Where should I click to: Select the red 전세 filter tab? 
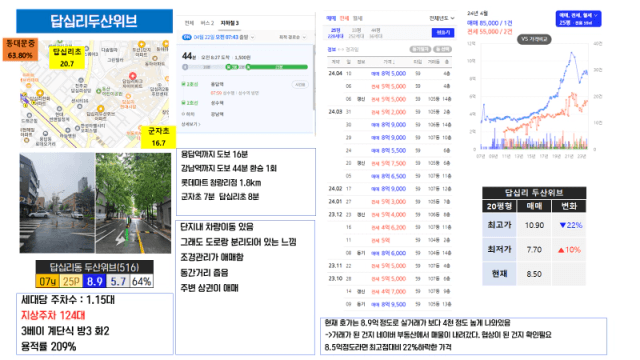click(x=344, y=18)
